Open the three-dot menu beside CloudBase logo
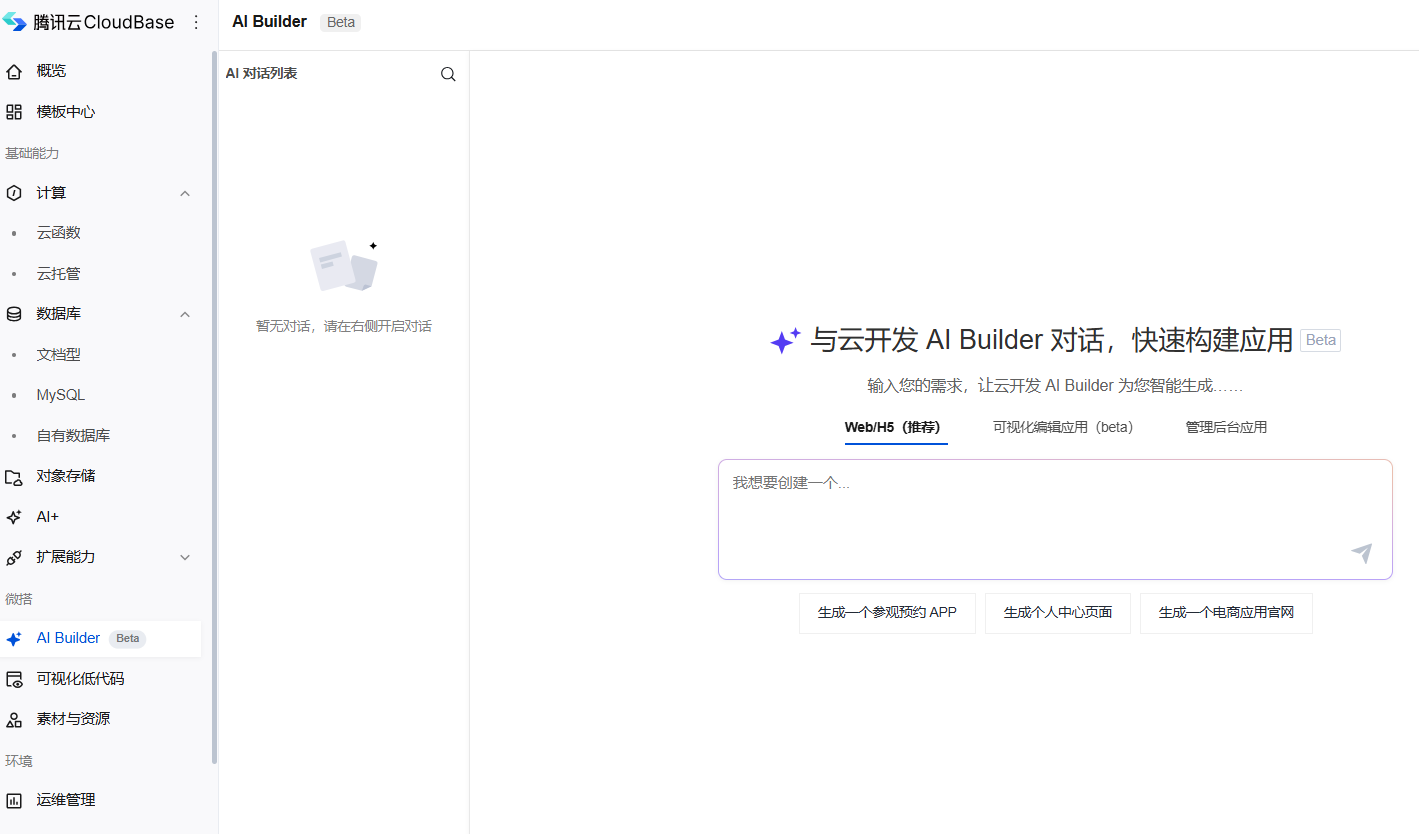The width and height of the screenshot is (1419, 834). pyautogui.click(x=196, y=21)
